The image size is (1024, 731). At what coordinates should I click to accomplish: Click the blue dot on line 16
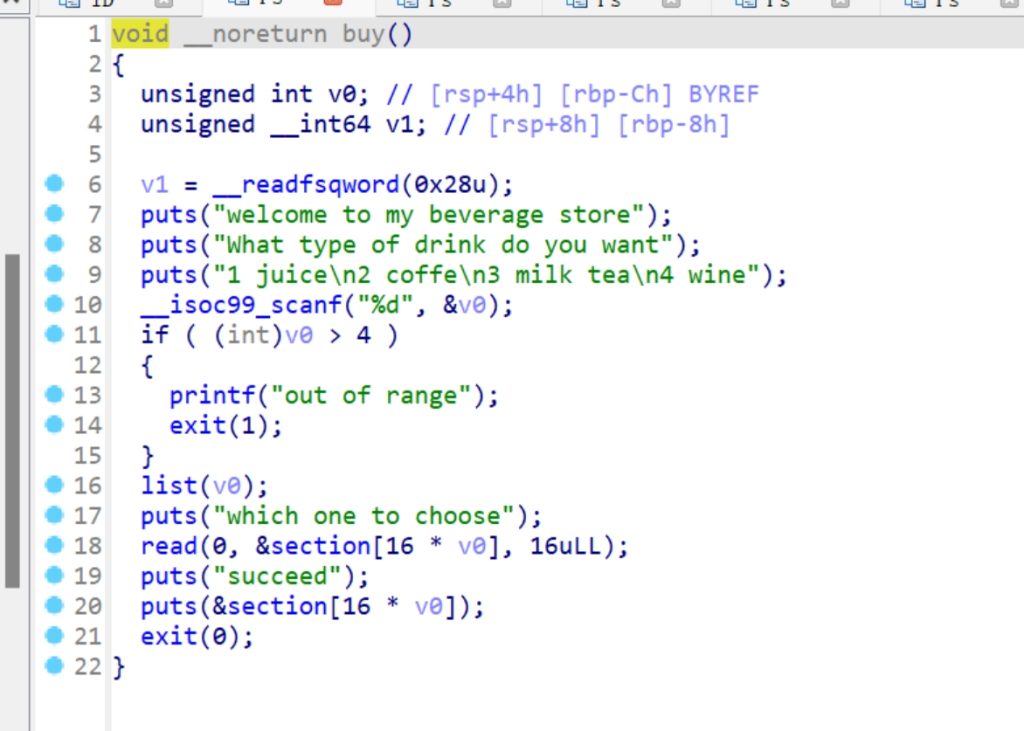[x=54, y=485]
